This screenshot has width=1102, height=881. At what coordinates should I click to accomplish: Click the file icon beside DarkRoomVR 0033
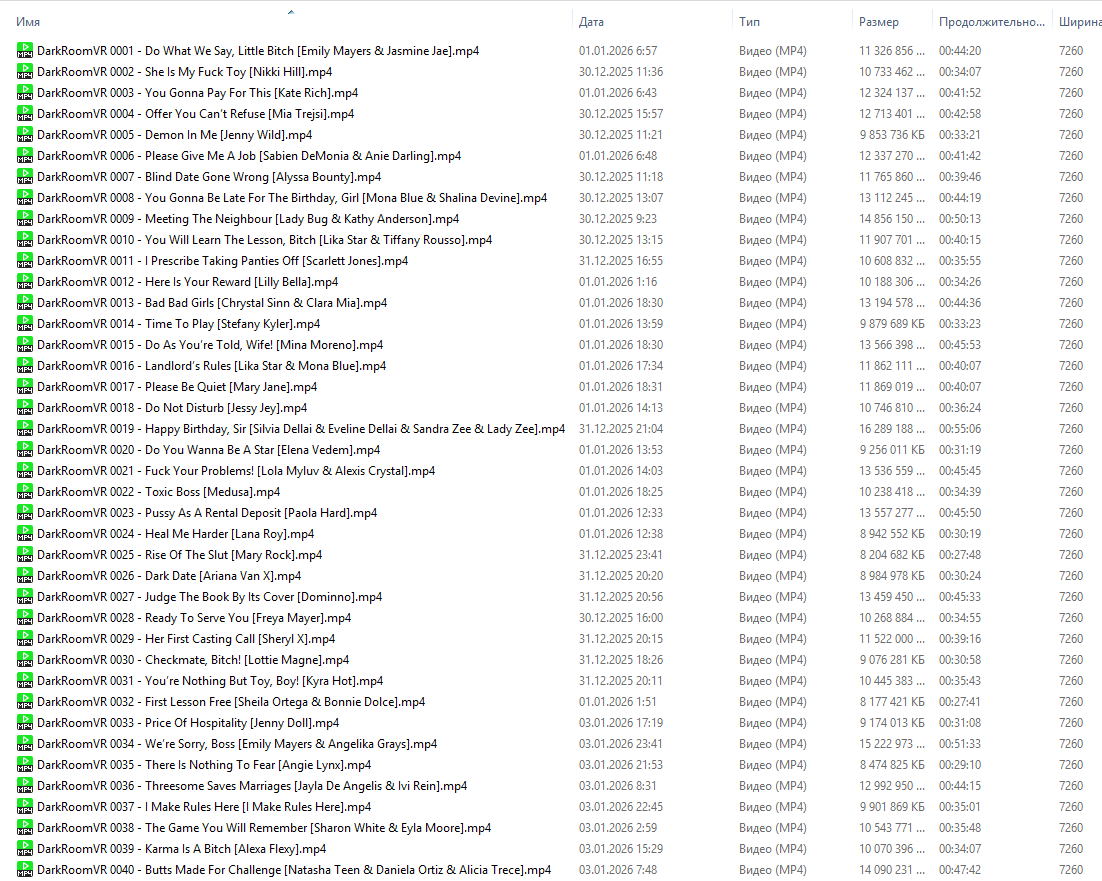[x=25, y=723]
